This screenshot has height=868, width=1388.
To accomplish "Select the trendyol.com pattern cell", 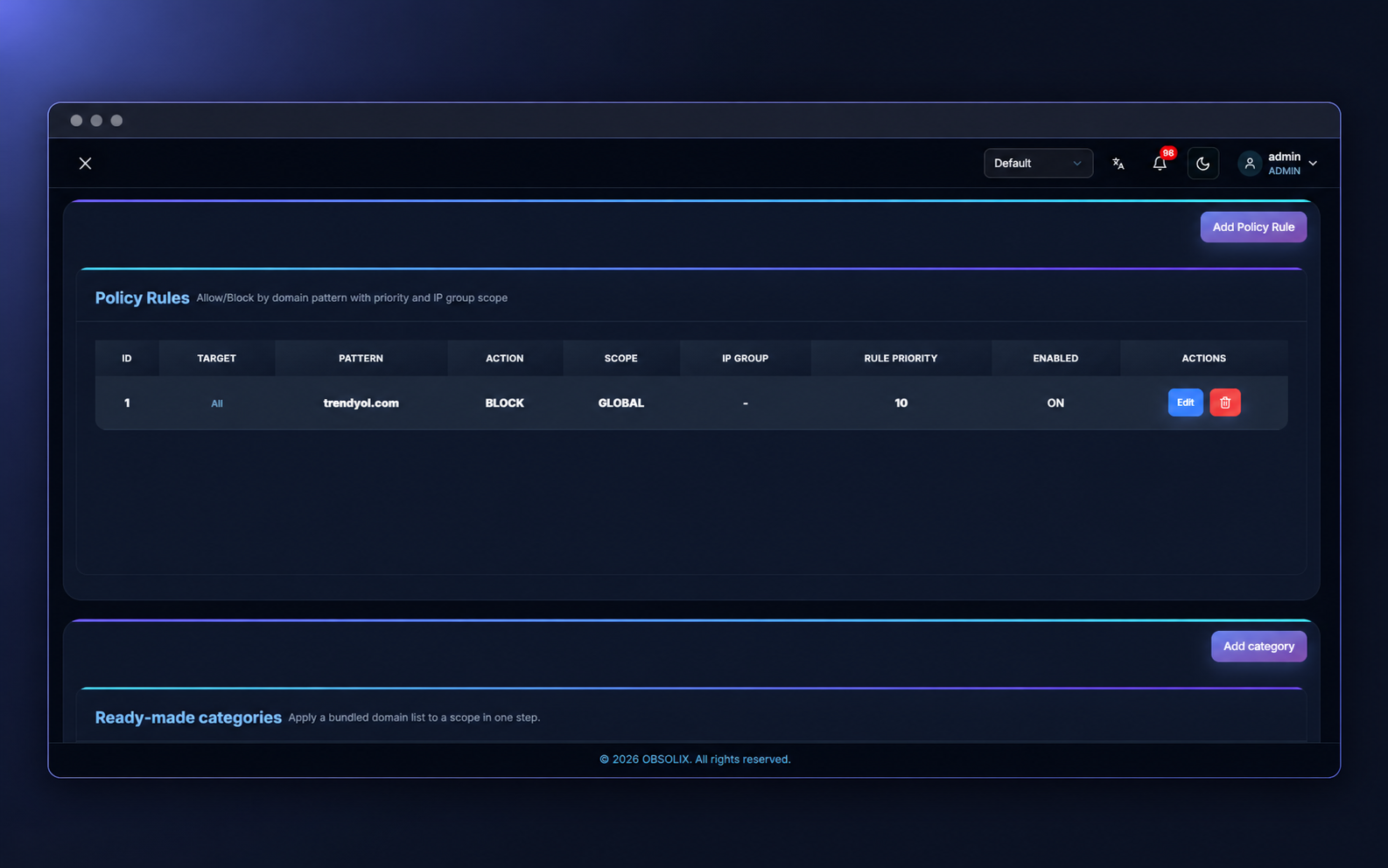I will tap(361, 403).
